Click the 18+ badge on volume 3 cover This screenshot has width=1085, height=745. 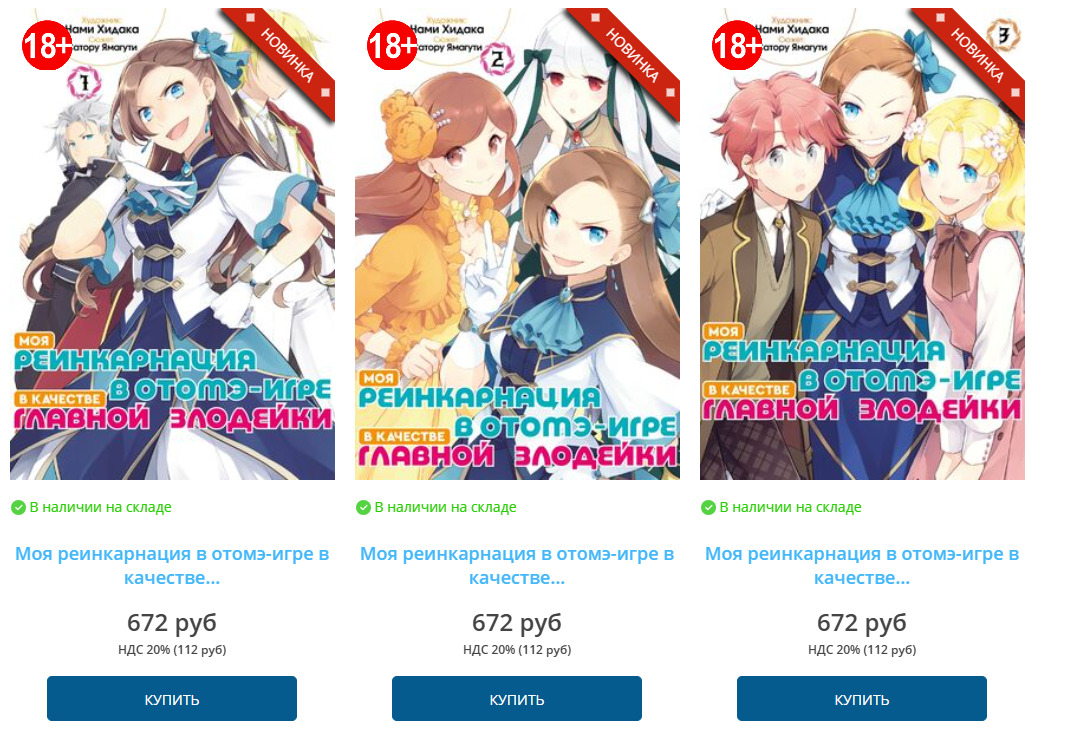(737, 46)
